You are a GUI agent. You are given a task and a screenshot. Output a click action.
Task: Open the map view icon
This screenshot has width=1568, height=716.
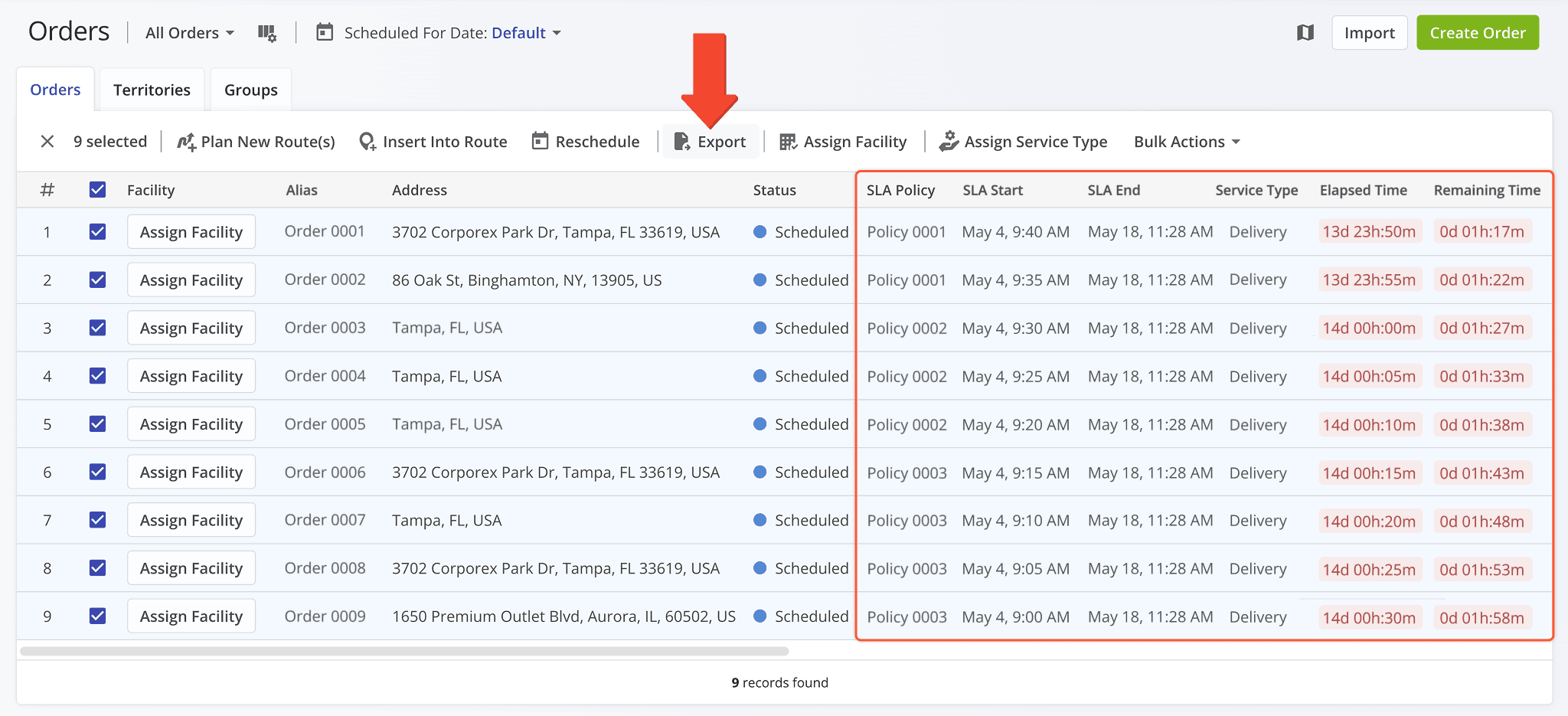(1305, 32)
